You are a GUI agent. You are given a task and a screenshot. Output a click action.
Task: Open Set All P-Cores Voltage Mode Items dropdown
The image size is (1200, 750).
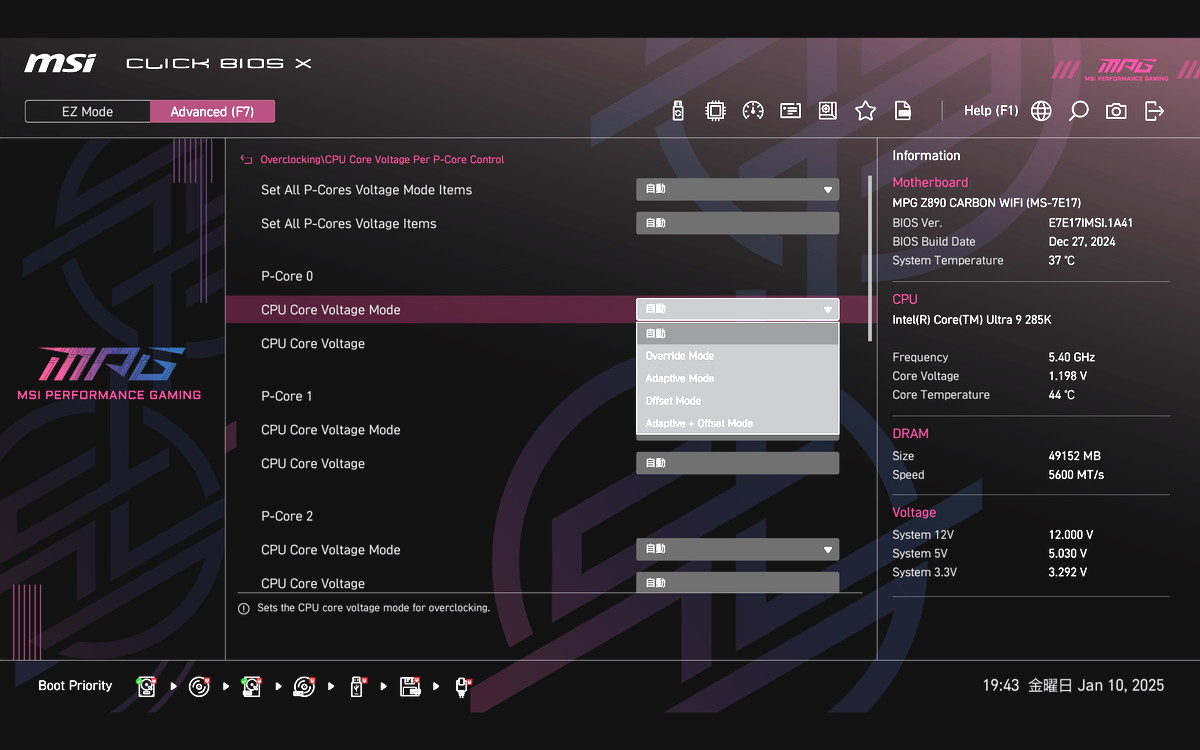738,190
